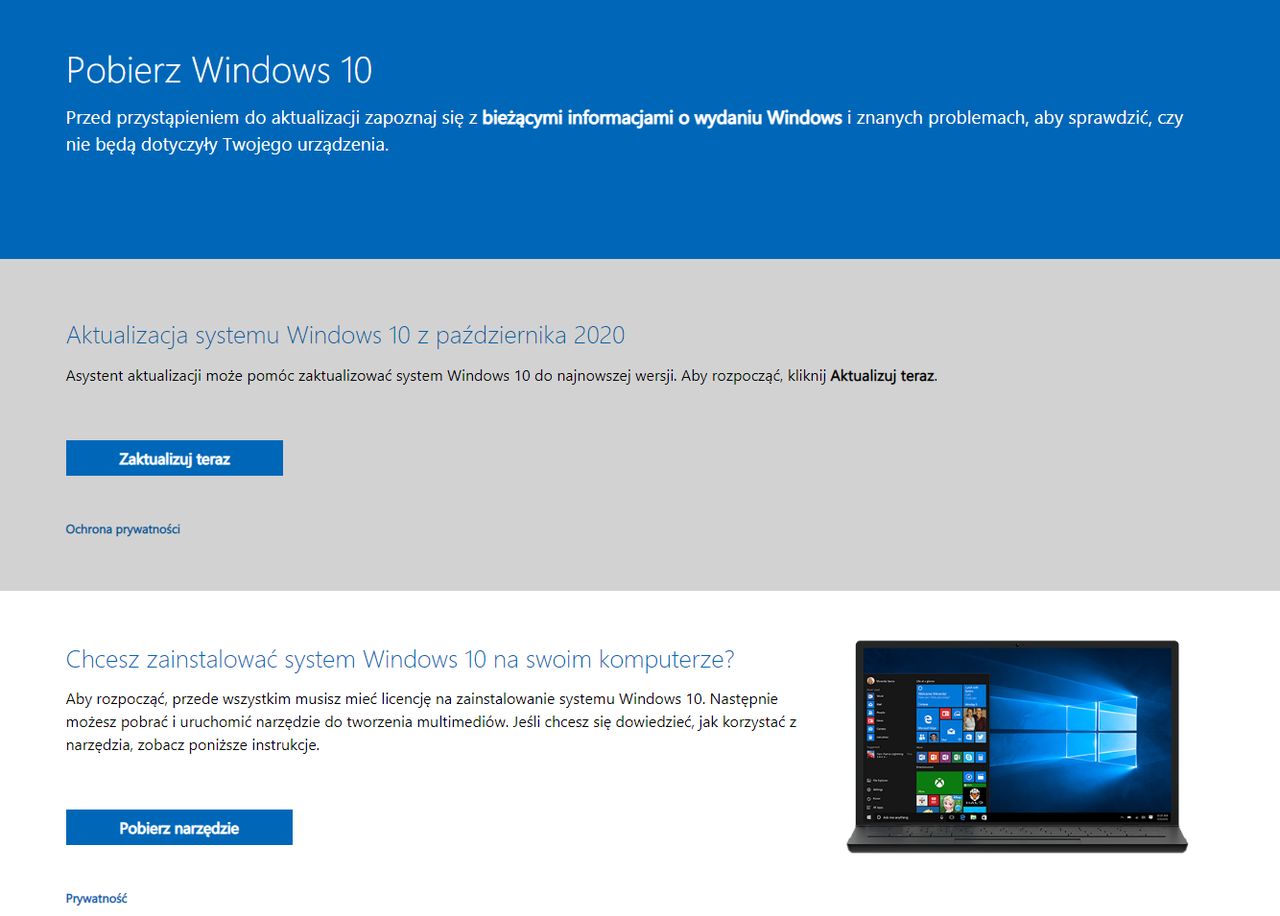Click the Pobierz Windows 10 heading
Screen dimensions: 1280x916
[x=219, y=70]
